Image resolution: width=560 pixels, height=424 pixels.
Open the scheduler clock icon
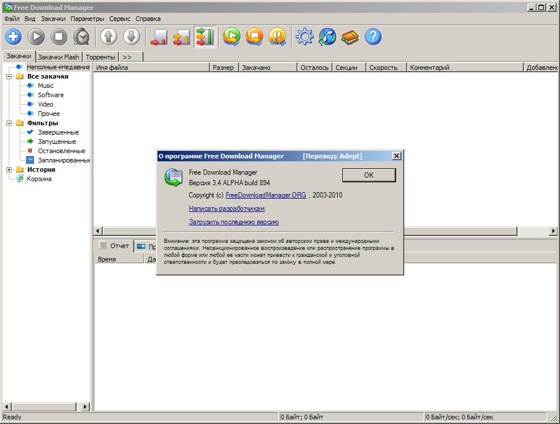click(x=82, y=36)
